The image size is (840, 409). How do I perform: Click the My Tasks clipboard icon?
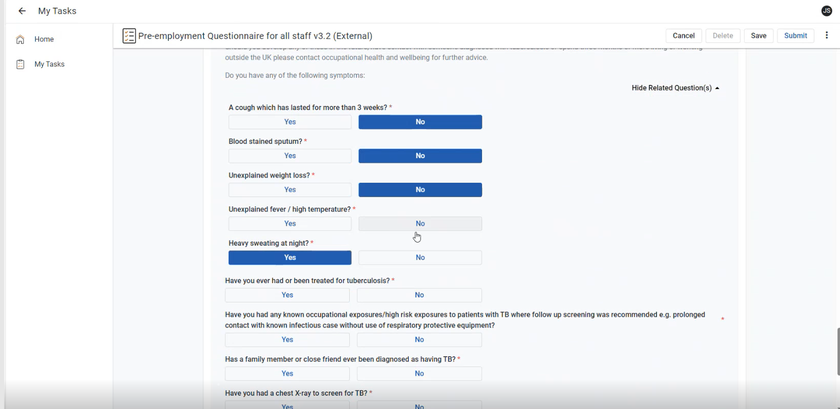pyautogui.click(x=20, y=64)
